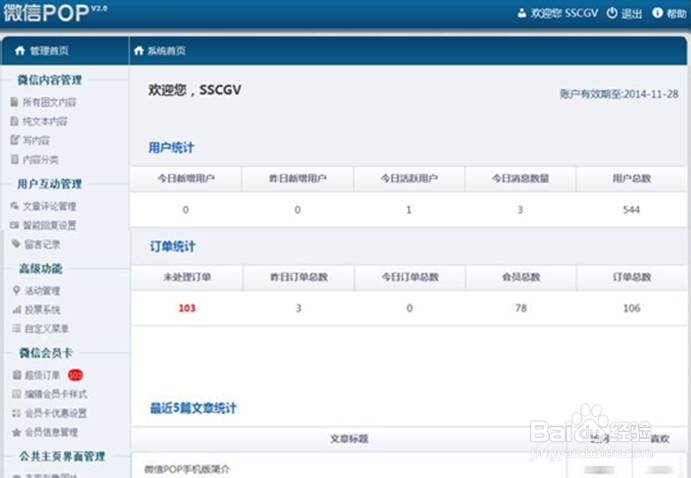This screenshot has height=478, width=691.
Task: Select the 用户互动管理 section heading
Action: (49, 184)
